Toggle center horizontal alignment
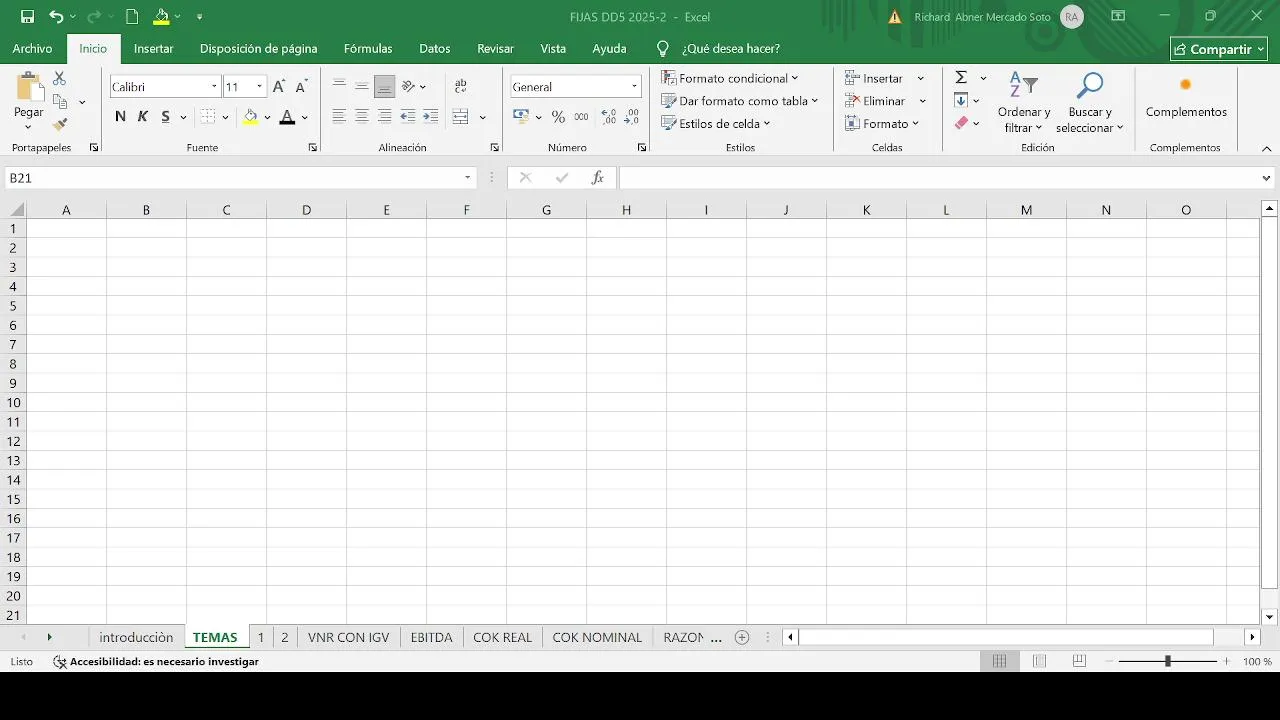Image resolution: width=1280 pixels, height=720 pixels. pos(362,117)
